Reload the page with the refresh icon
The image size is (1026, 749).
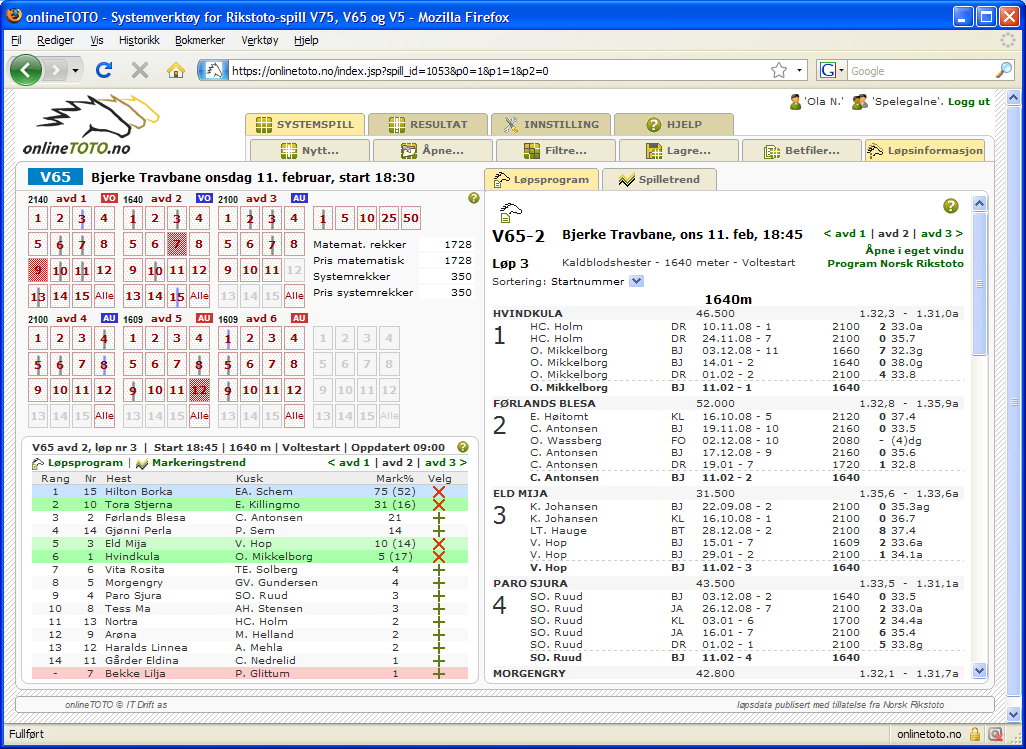click(x=104, y=70)
